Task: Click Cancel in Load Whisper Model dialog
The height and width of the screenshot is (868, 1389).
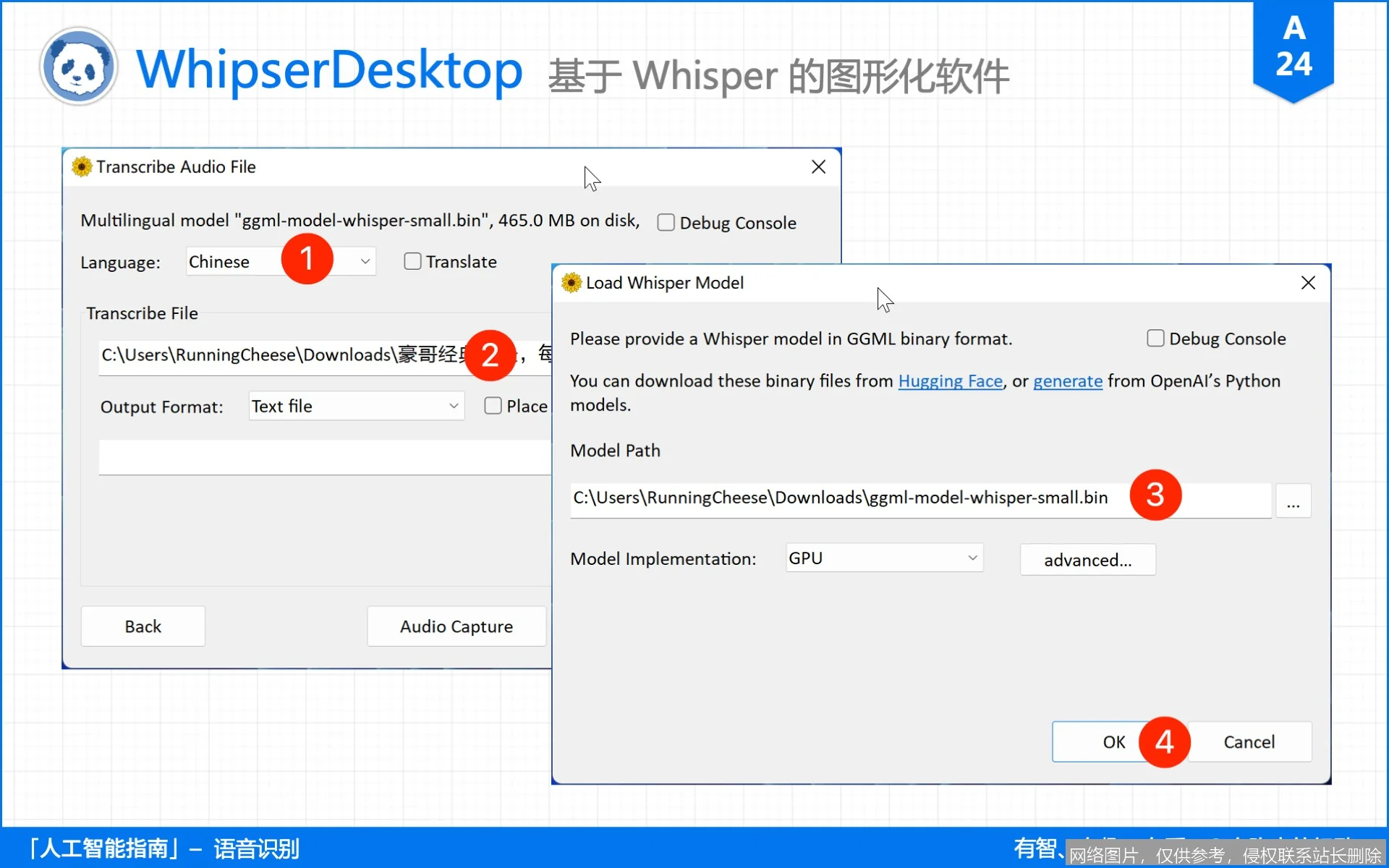Action: pyautogui.click(x=1249, y=742)
